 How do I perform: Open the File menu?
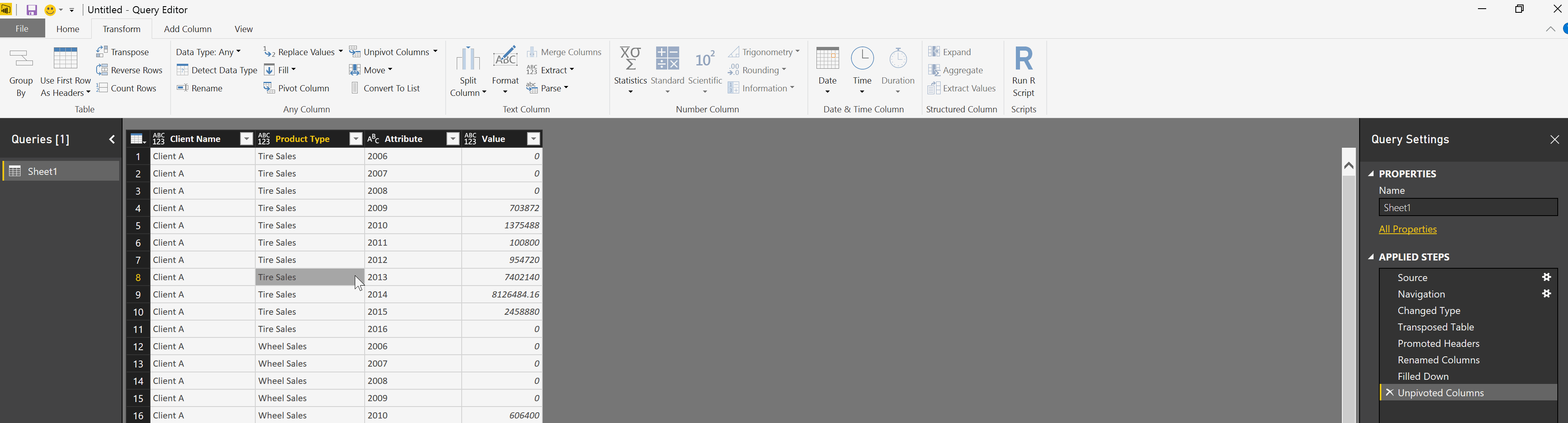(x=22, y=29)
